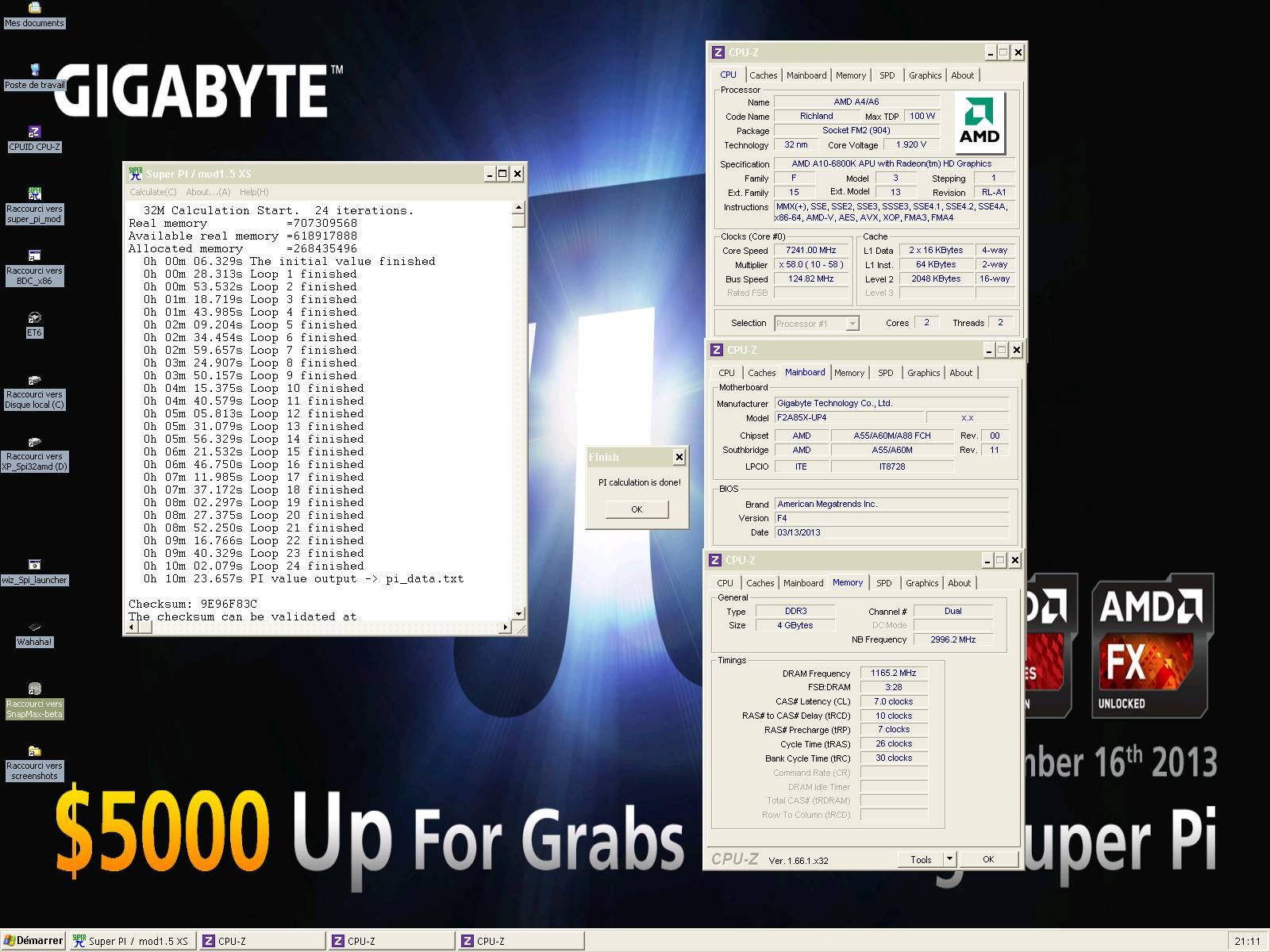Click the Loop 24 finished line

click(x=254, y=566)
